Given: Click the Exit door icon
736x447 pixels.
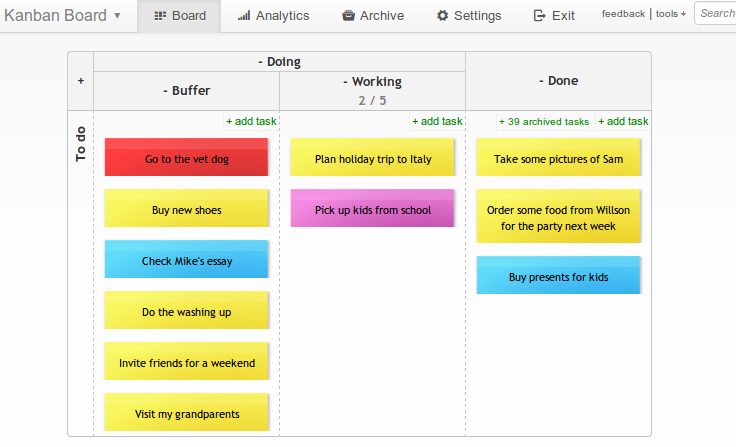Looking at the screenshot, I should (x=539, y=16).
